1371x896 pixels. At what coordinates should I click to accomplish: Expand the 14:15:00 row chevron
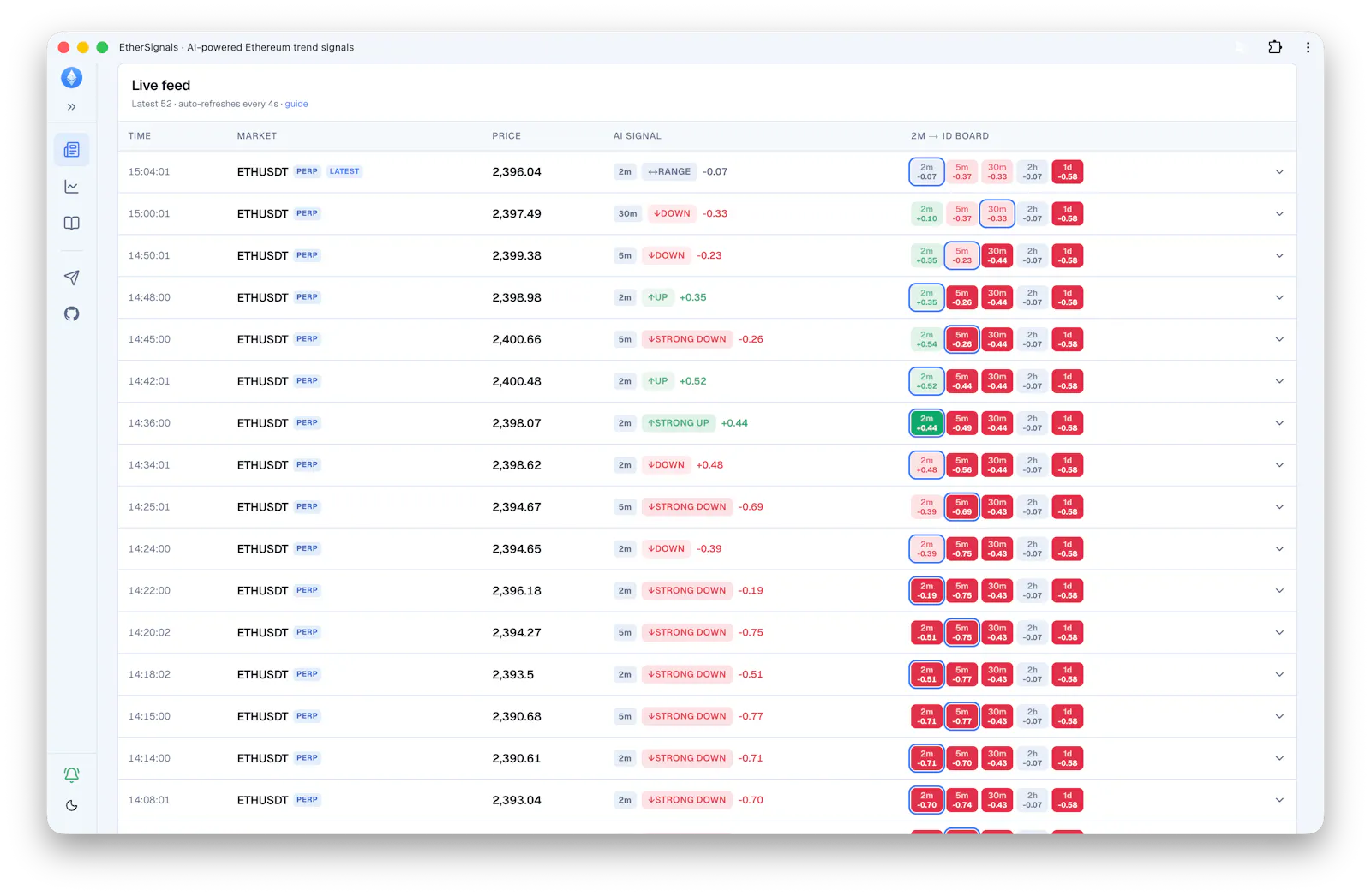coord(1279,716)
